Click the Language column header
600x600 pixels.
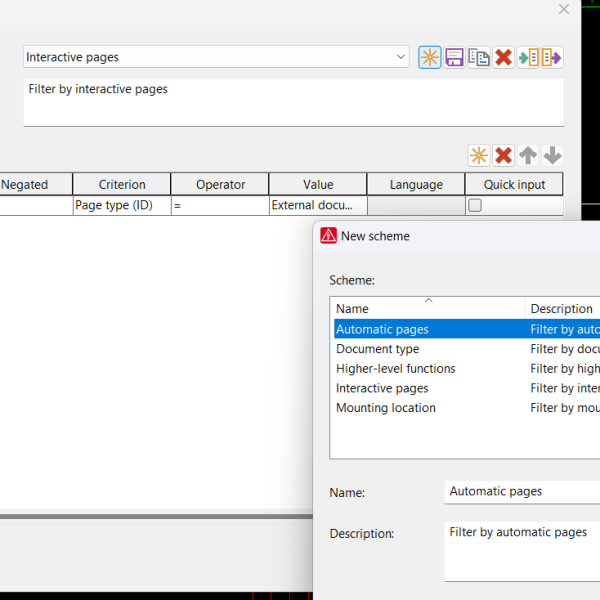tap(416, 184)
